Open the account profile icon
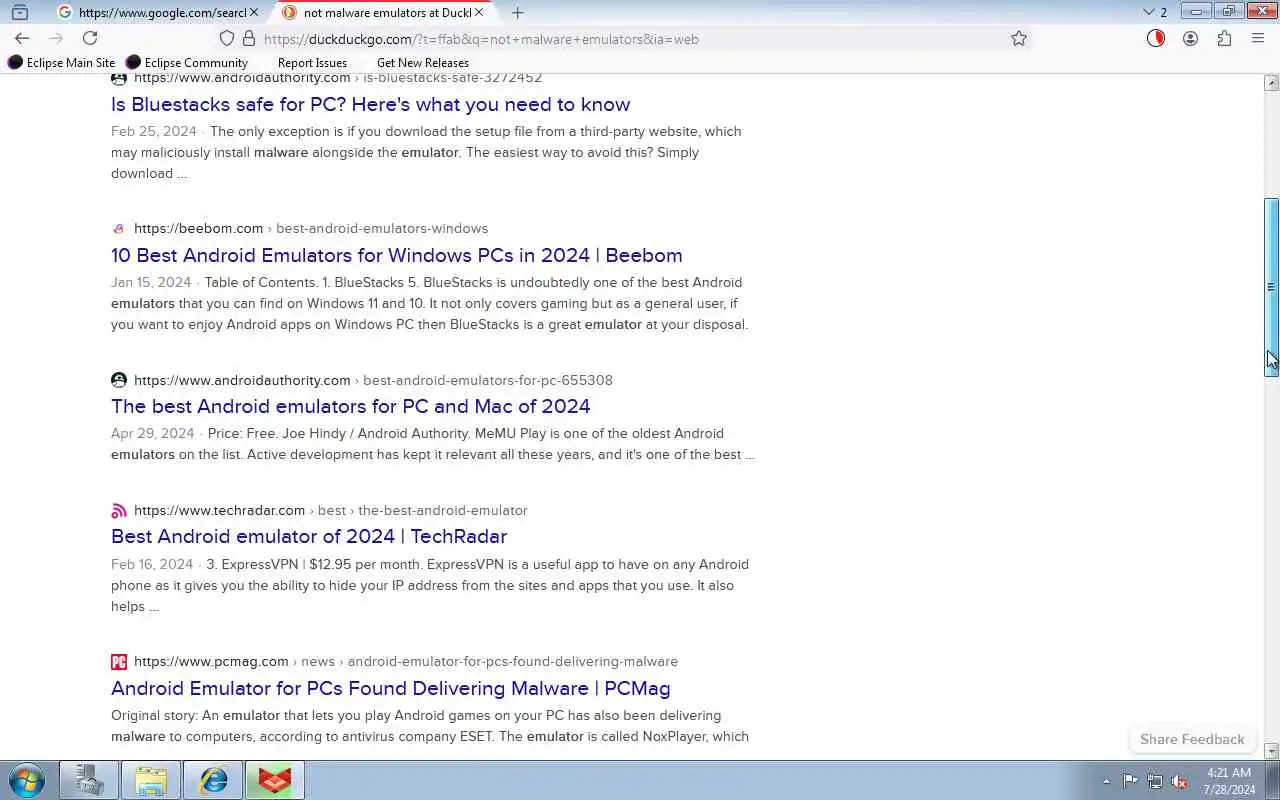1280x800 pixels. click(x=1190, y=38)
